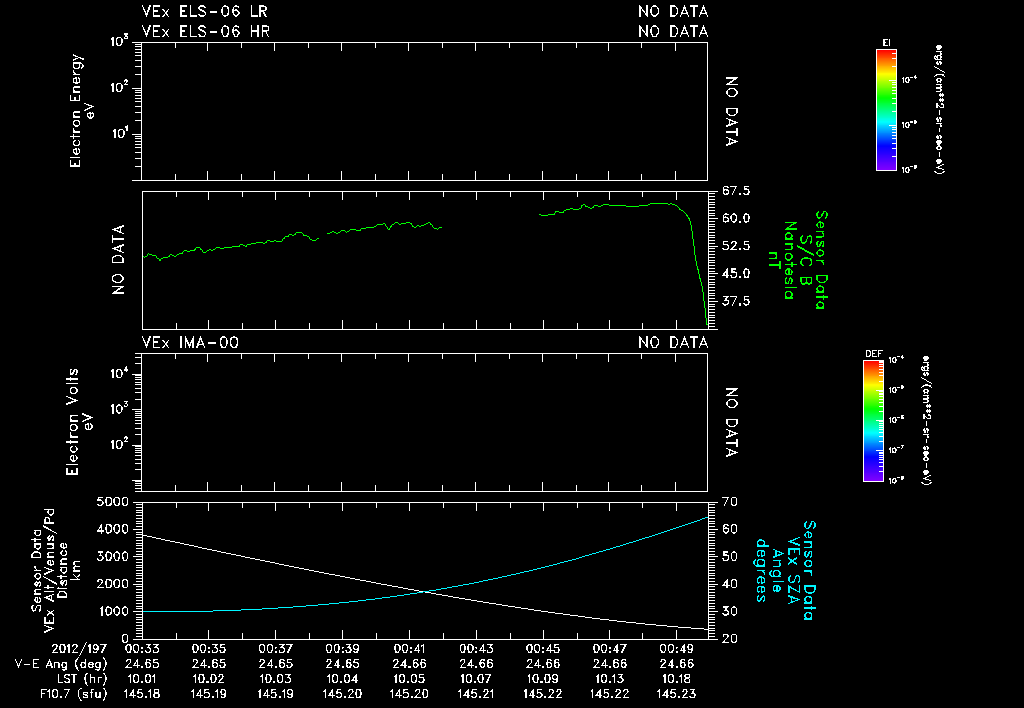Click the 40 degree SZA tick label

[729, 584]
